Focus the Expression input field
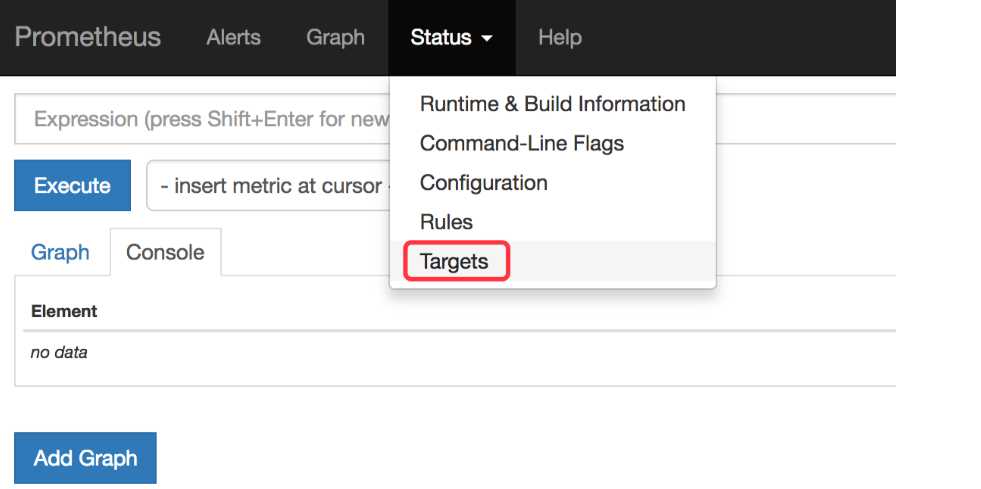 point(200,120)
